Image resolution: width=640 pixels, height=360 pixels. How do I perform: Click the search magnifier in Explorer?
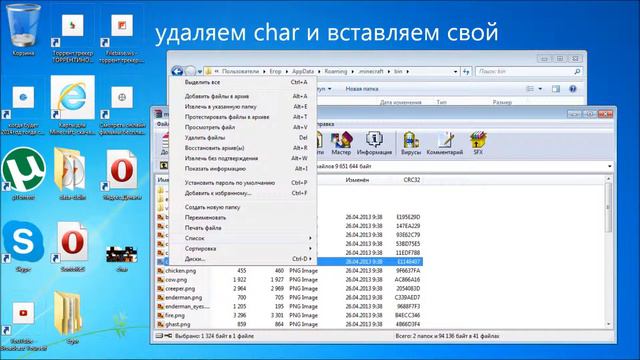577,71
